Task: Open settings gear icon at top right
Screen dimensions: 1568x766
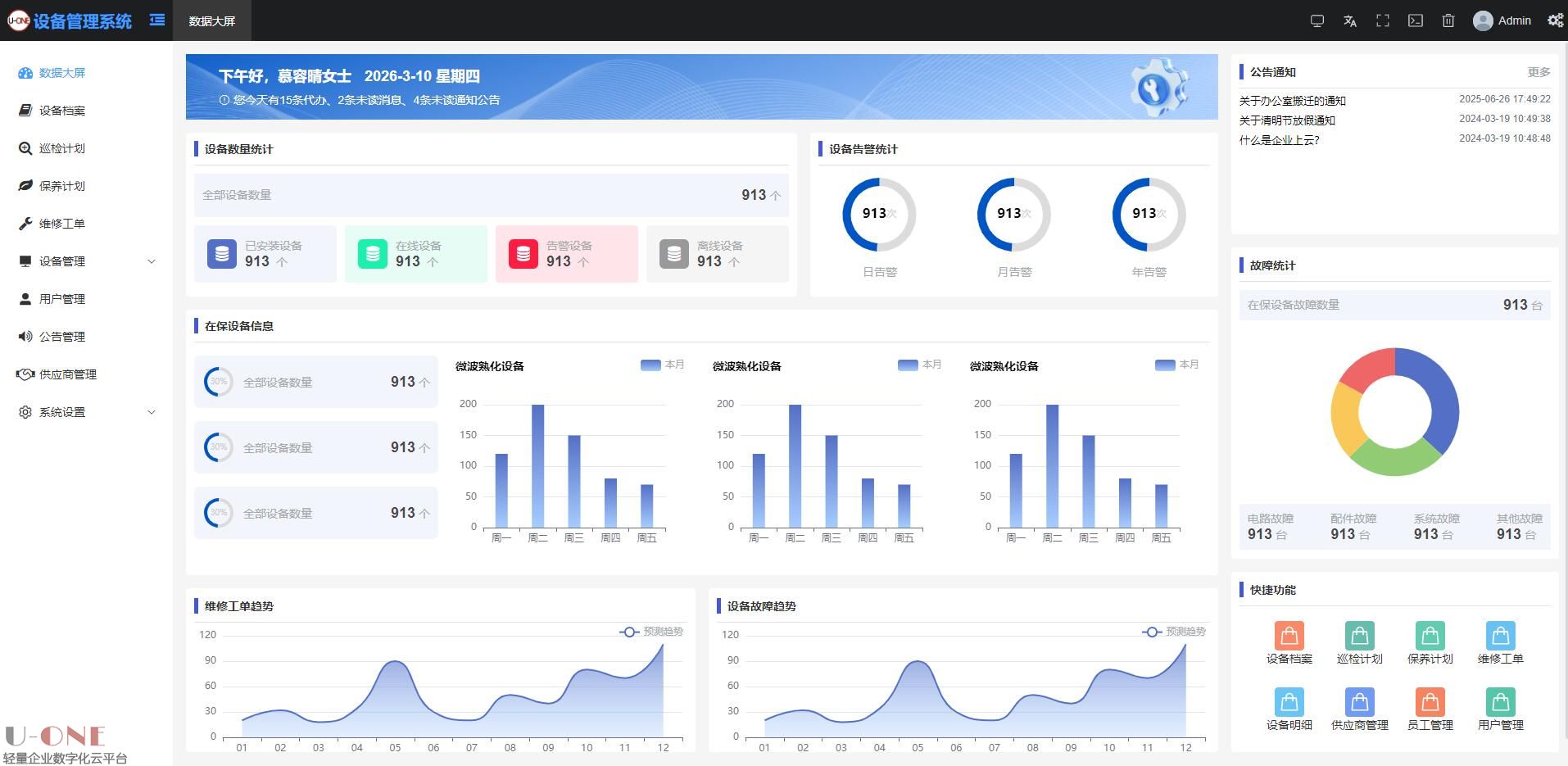Action: point(1555,21)
